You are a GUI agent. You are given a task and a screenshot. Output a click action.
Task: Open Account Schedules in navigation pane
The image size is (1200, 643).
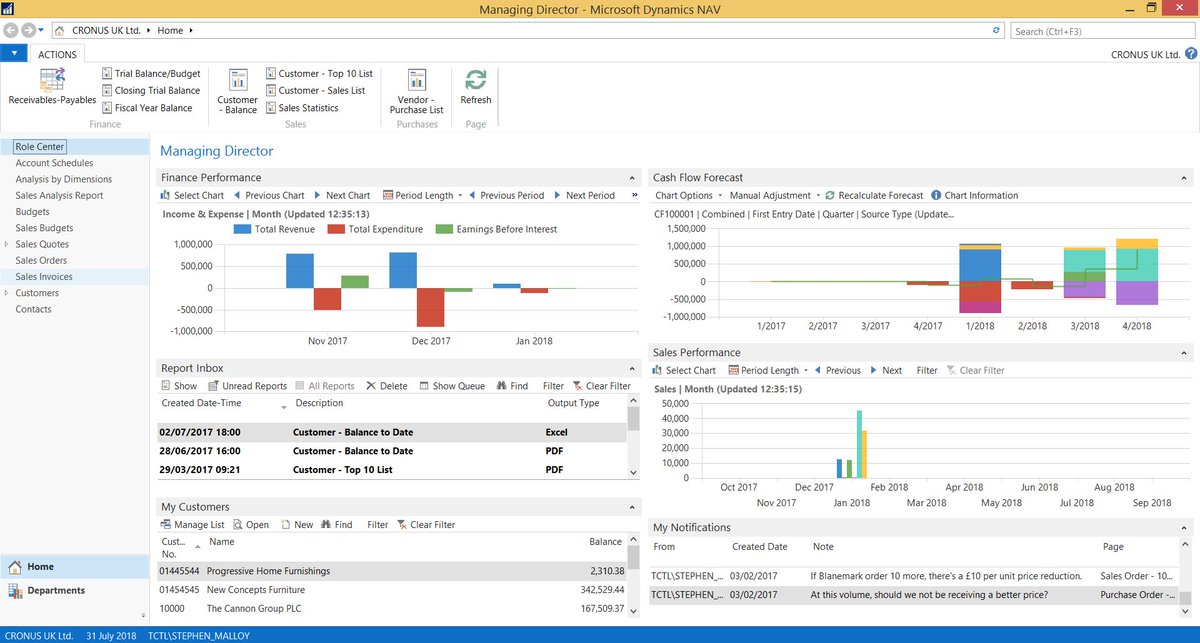click(54, 163)
